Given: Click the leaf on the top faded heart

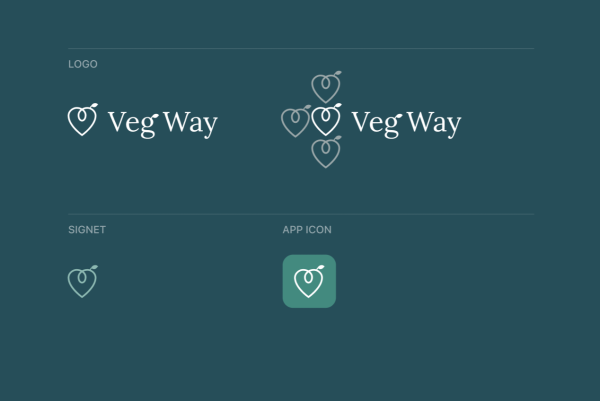Looking at the screenshot, I should 337,73.
